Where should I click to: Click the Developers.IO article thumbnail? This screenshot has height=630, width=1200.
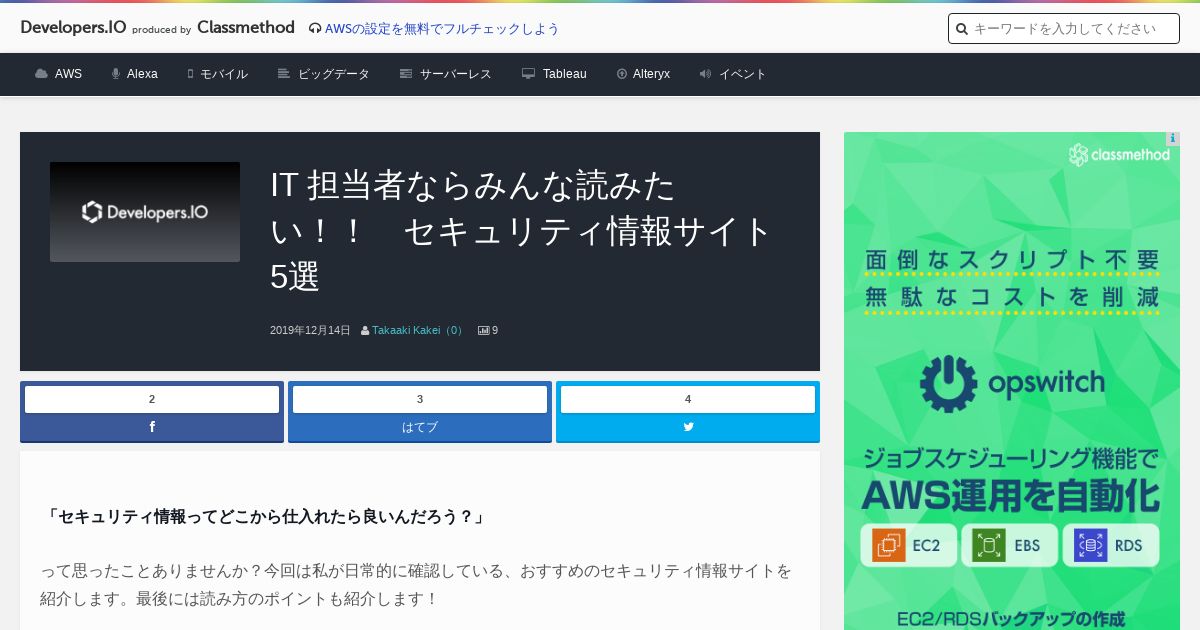pyautogui.click(x=145, y=212)
